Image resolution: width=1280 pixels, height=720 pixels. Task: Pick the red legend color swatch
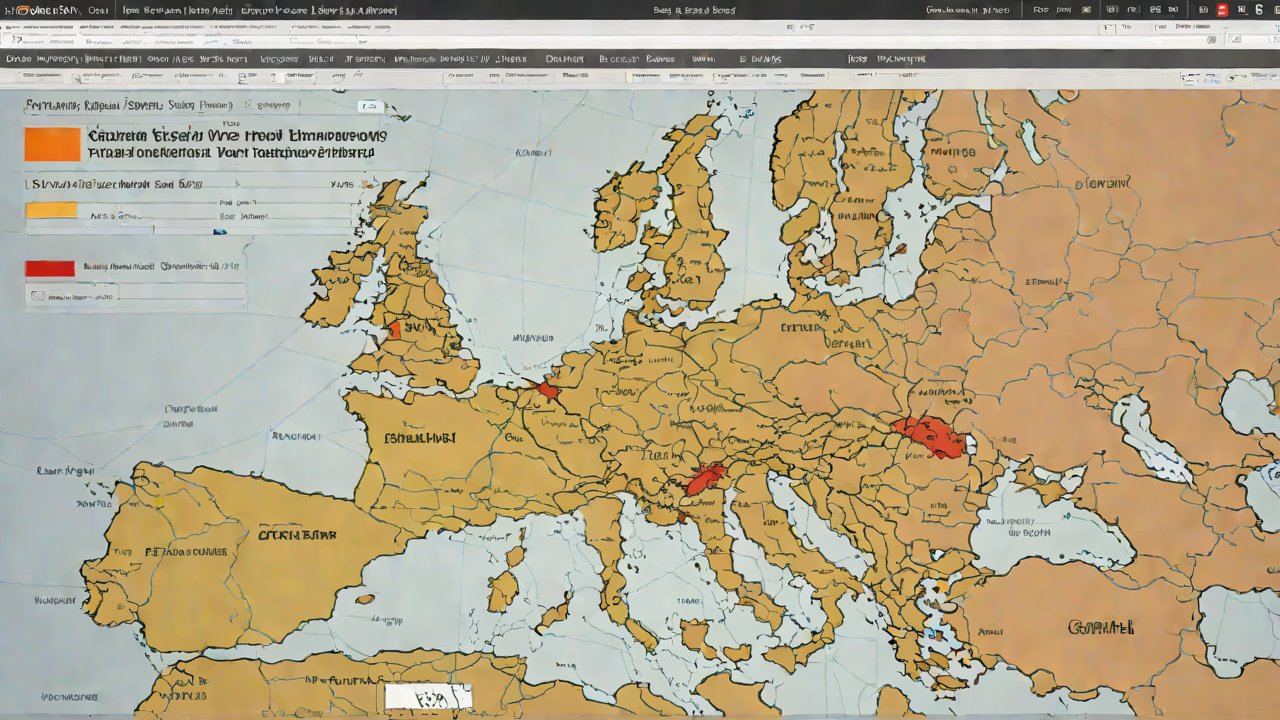[x=50, y=268]
